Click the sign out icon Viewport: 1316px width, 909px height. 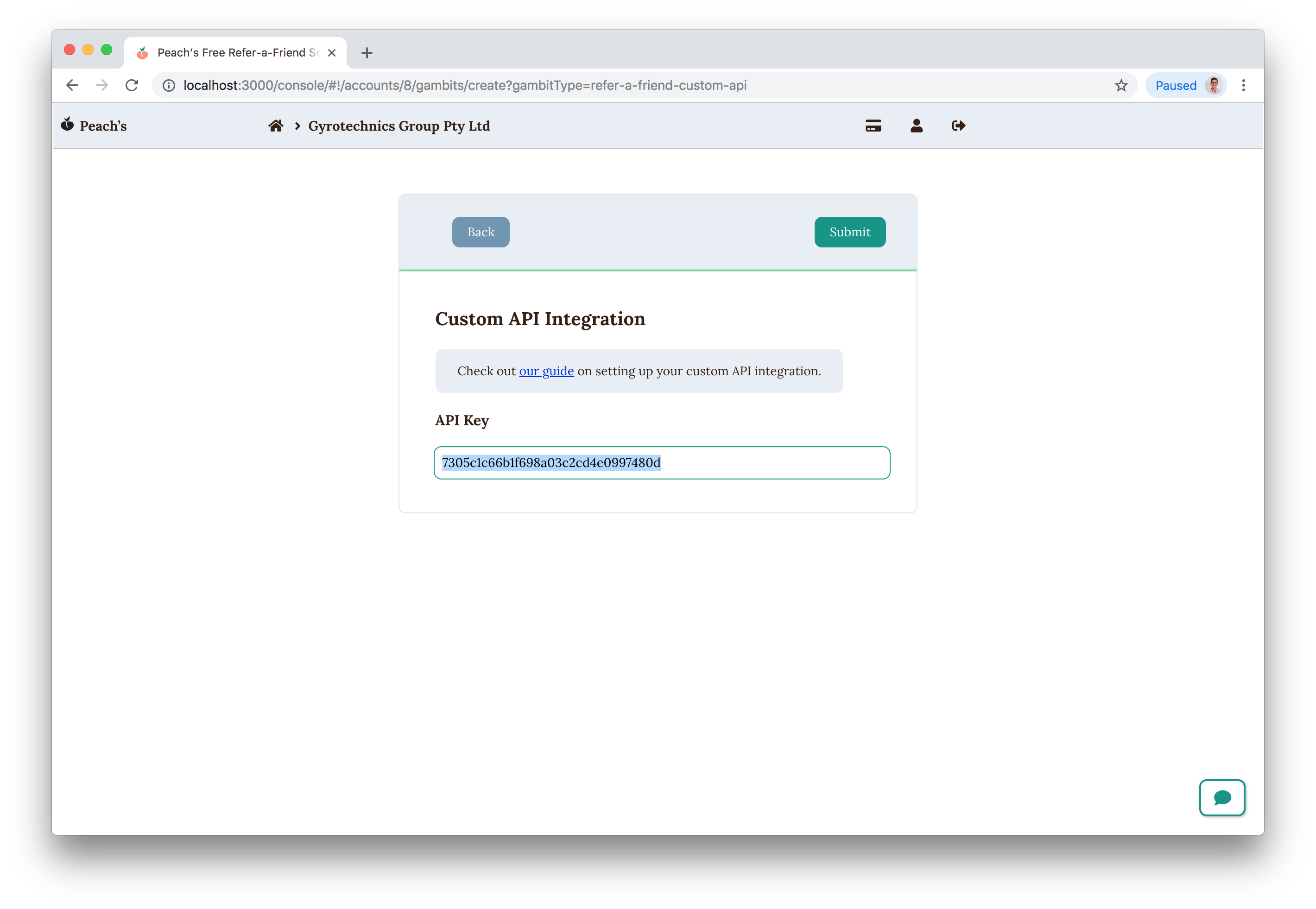tap(958, 125)
